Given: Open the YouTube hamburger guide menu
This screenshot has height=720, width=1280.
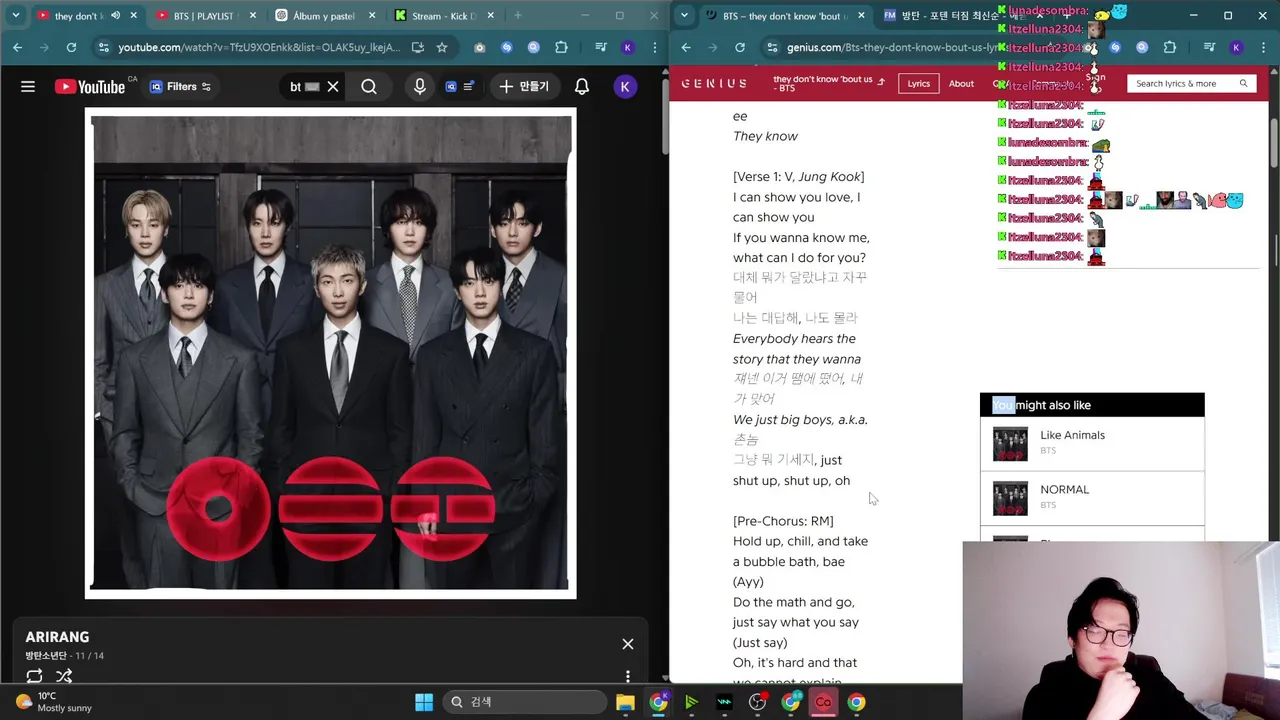Looking at the screenshot, I should (x=28, y=87).
